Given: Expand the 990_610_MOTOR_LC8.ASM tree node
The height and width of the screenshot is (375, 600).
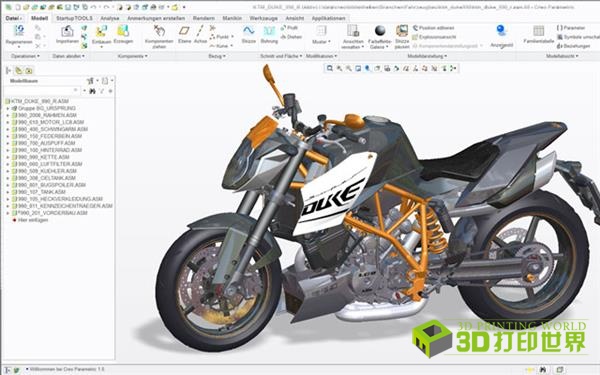Looking at the screenshot, I should (x=8, y=122).
